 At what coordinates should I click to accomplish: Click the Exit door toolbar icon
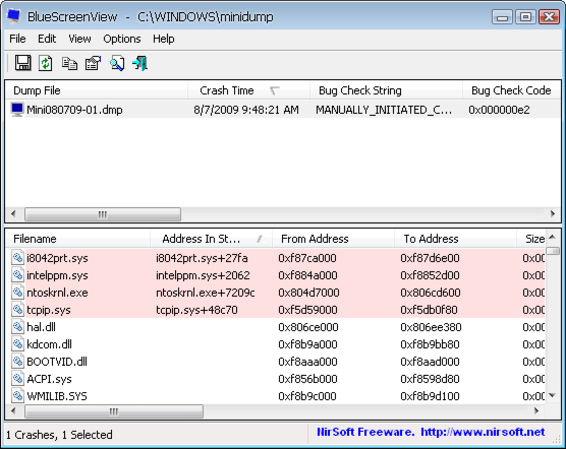coord(140,64)
